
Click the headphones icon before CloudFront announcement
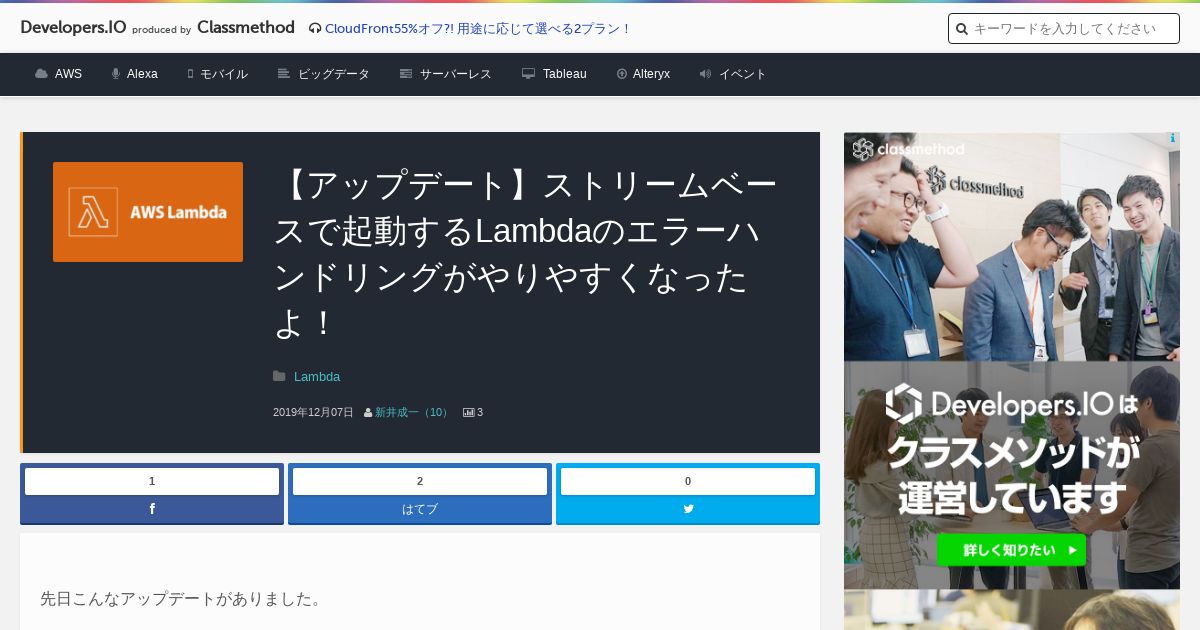pyautogui.click(x=315, y=29)
